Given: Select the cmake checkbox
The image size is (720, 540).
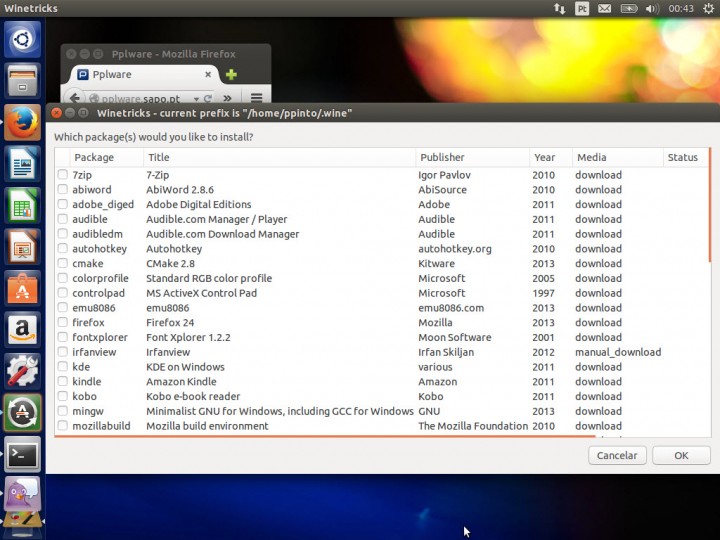Looking at the screenshot, I should click(x=62, y=263).
